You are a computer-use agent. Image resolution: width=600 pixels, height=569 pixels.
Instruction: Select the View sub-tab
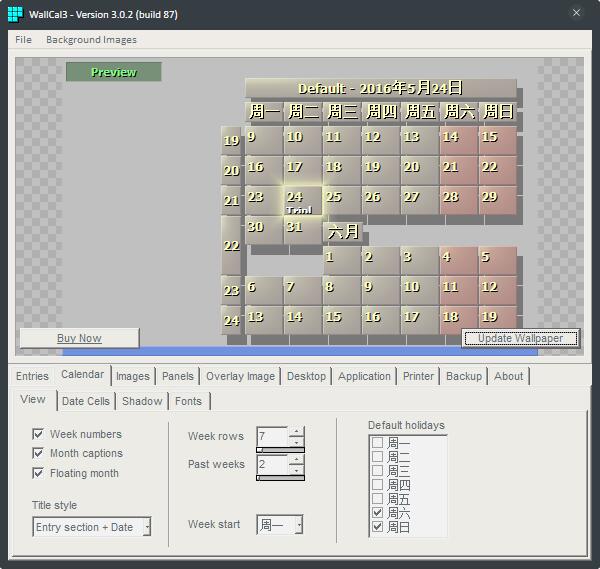[33, 399]
